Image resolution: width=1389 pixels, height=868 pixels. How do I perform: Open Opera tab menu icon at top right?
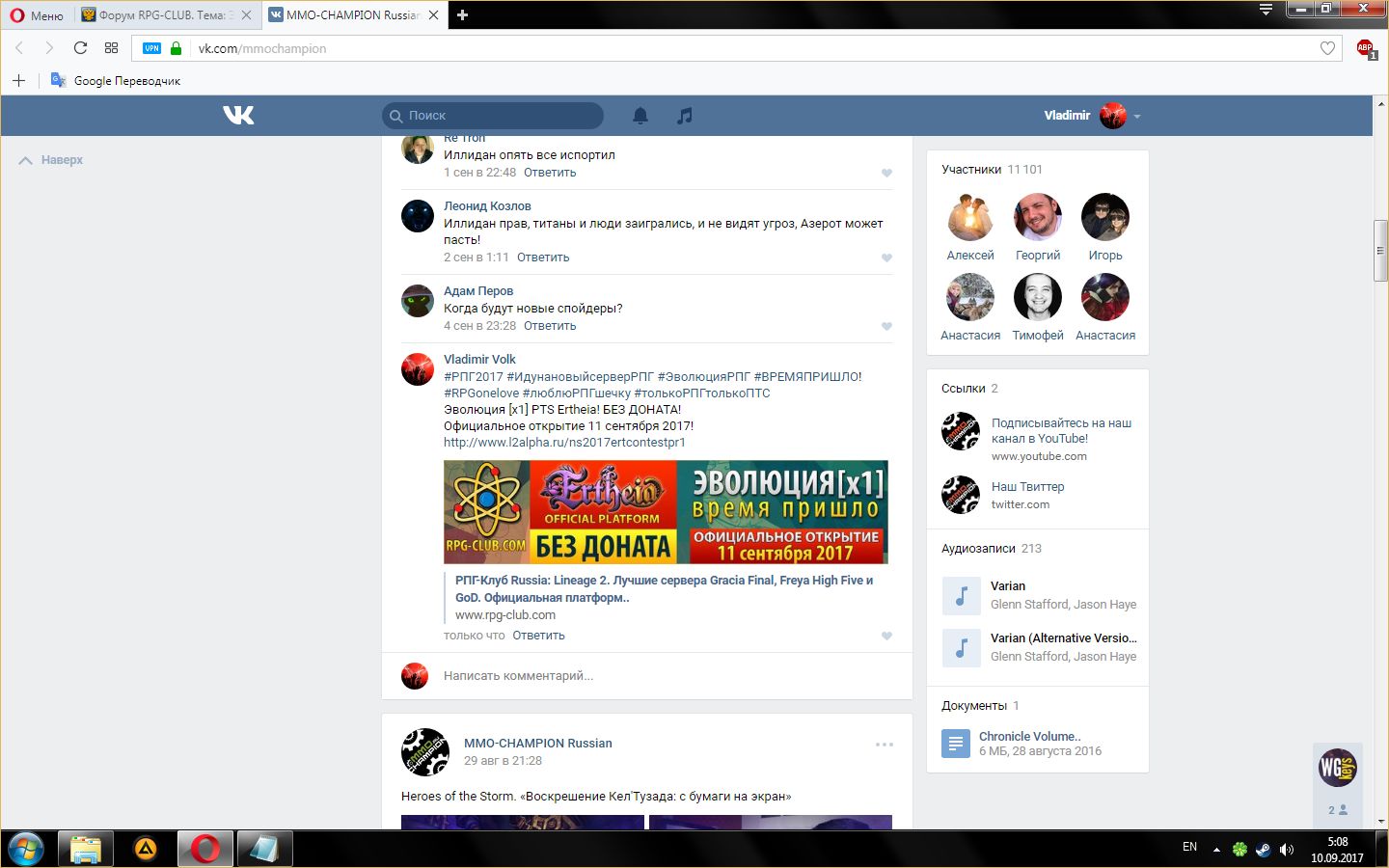pos(1266,10)
